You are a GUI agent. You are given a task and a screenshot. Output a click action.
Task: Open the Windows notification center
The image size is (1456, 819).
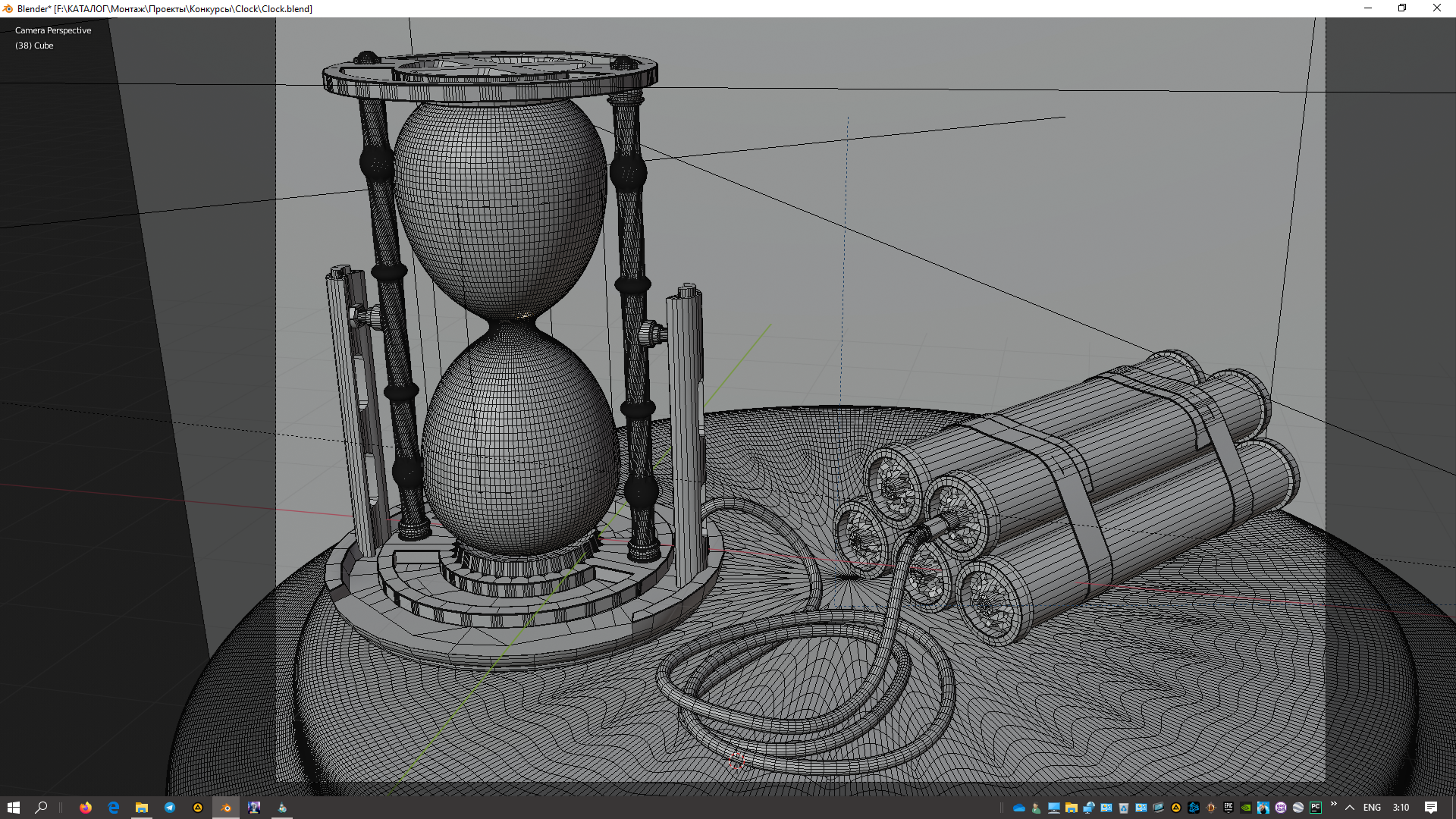point(1431,808)
